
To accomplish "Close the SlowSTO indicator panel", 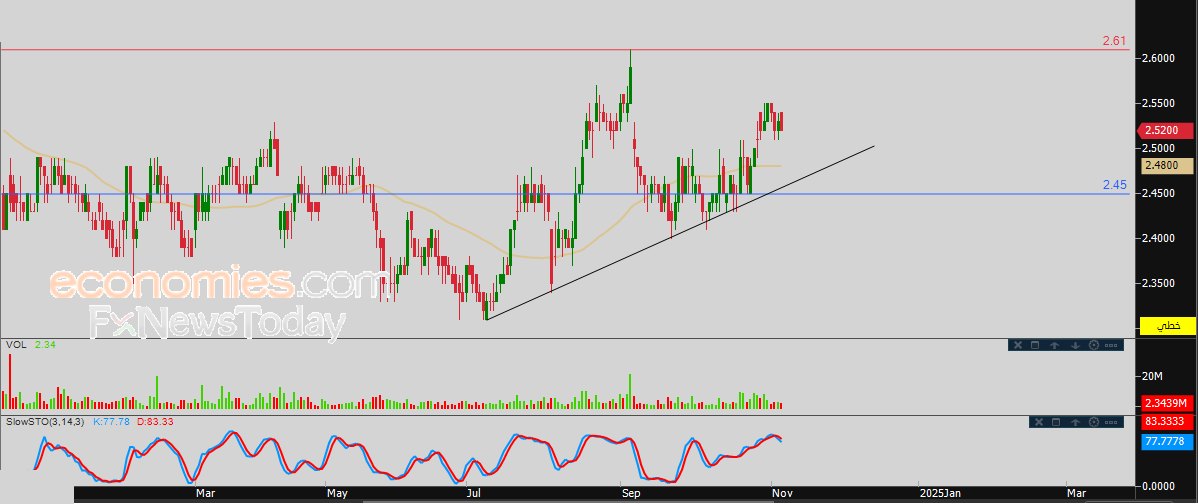I will (1039, 422).
